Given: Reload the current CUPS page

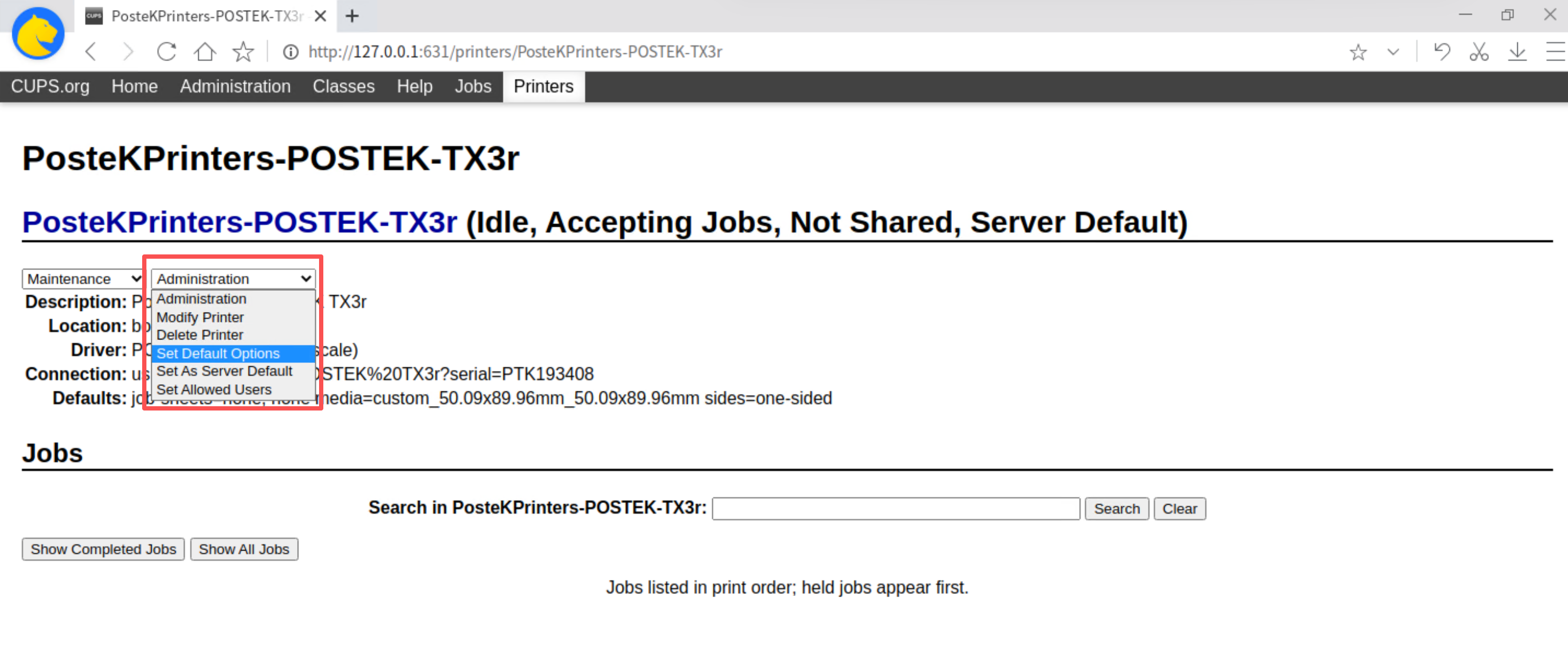Looking at the screenshot, I should pos(166,52).
